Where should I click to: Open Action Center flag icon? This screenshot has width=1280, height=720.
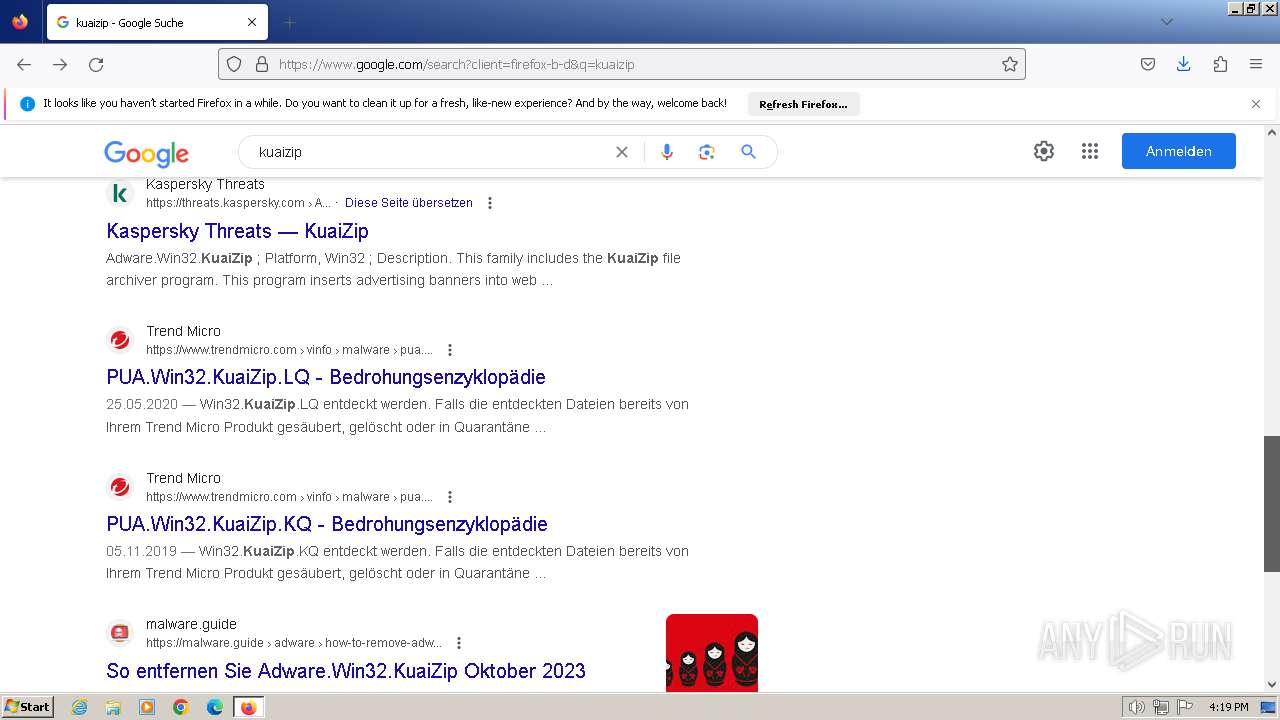tap(1184, 707)
